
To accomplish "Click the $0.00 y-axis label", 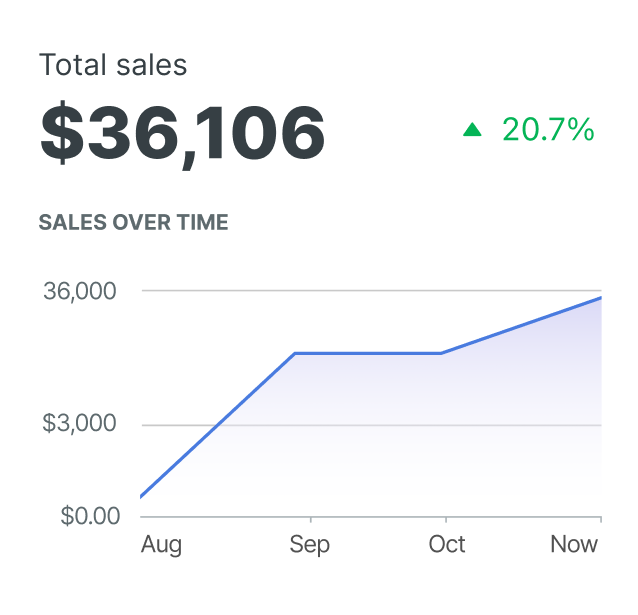I will [91, 516].
